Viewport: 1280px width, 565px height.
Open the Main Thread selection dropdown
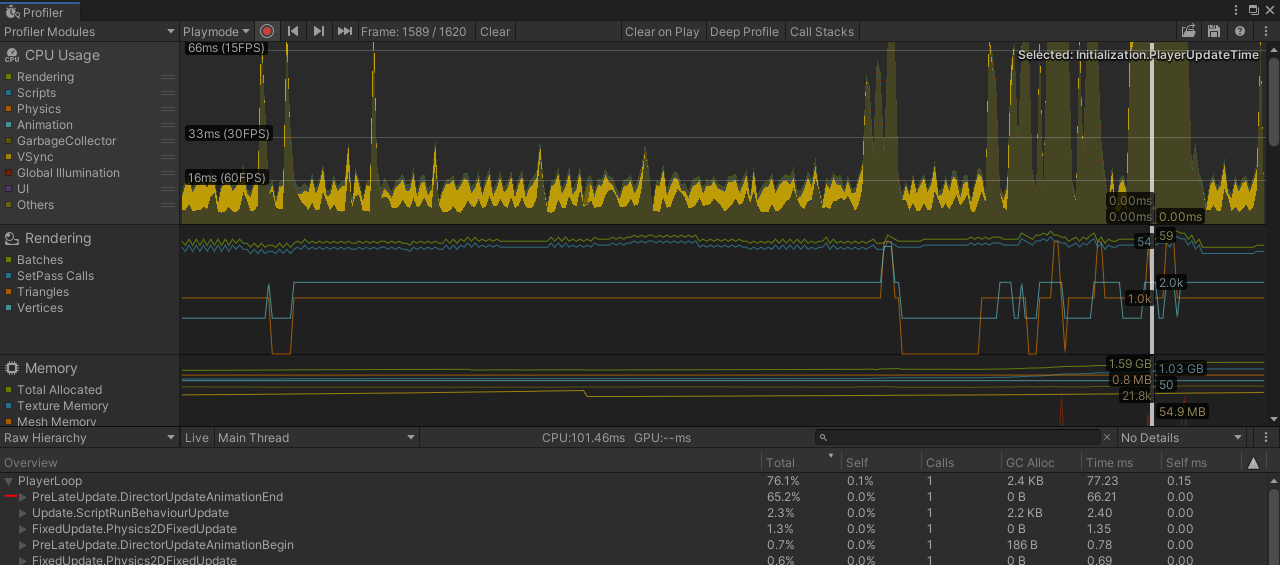tap(316, 438)
